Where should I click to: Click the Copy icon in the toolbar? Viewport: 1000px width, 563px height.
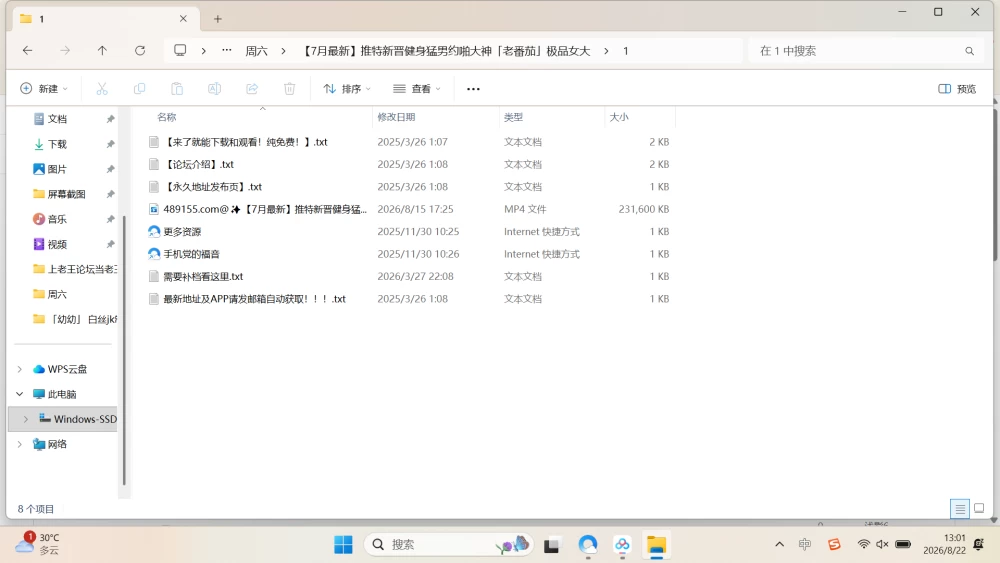pos(139,89)
